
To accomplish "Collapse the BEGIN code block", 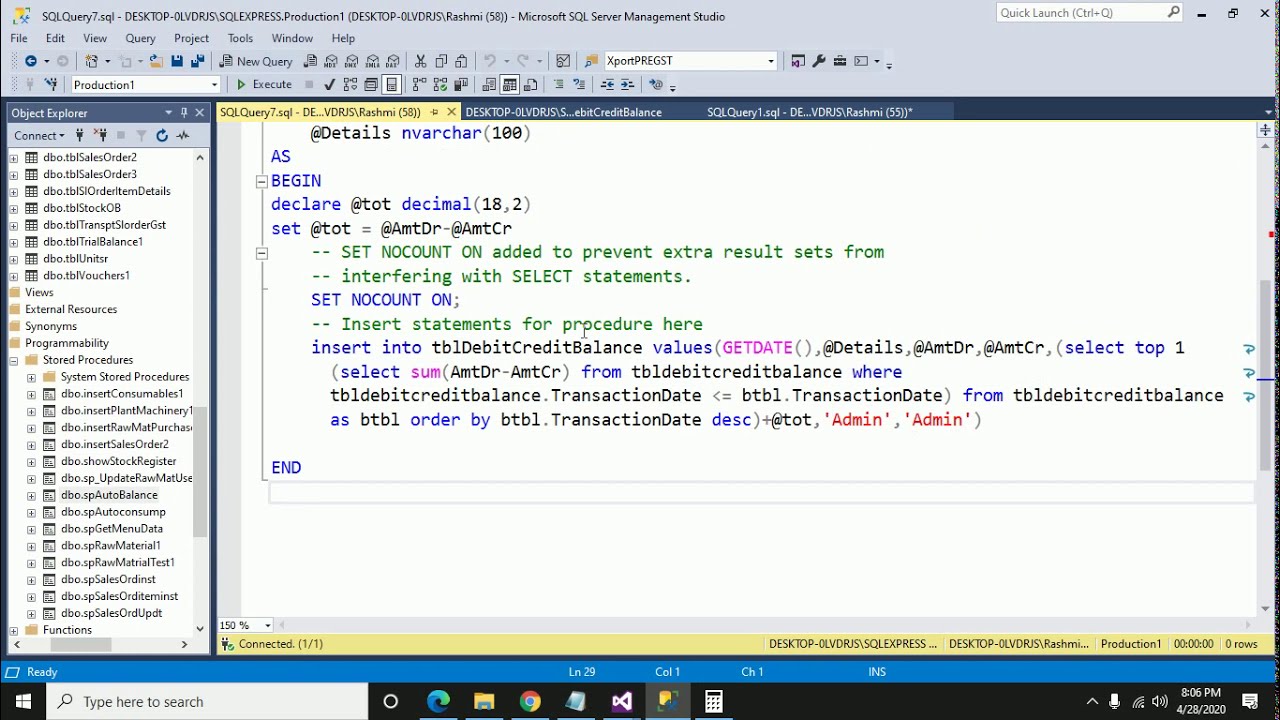I will [x=262, y=181].
